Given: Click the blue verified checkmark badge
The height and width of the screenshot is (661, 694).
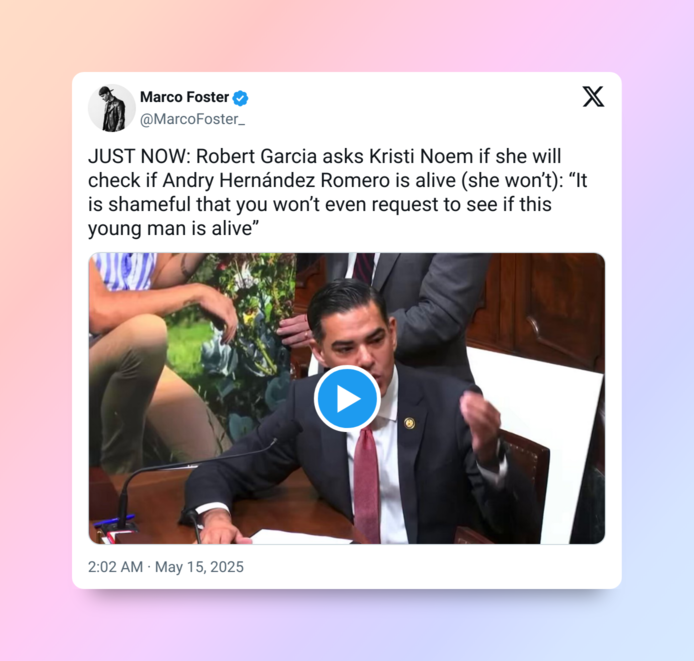Looking at the screenshot, I should 240,98.
